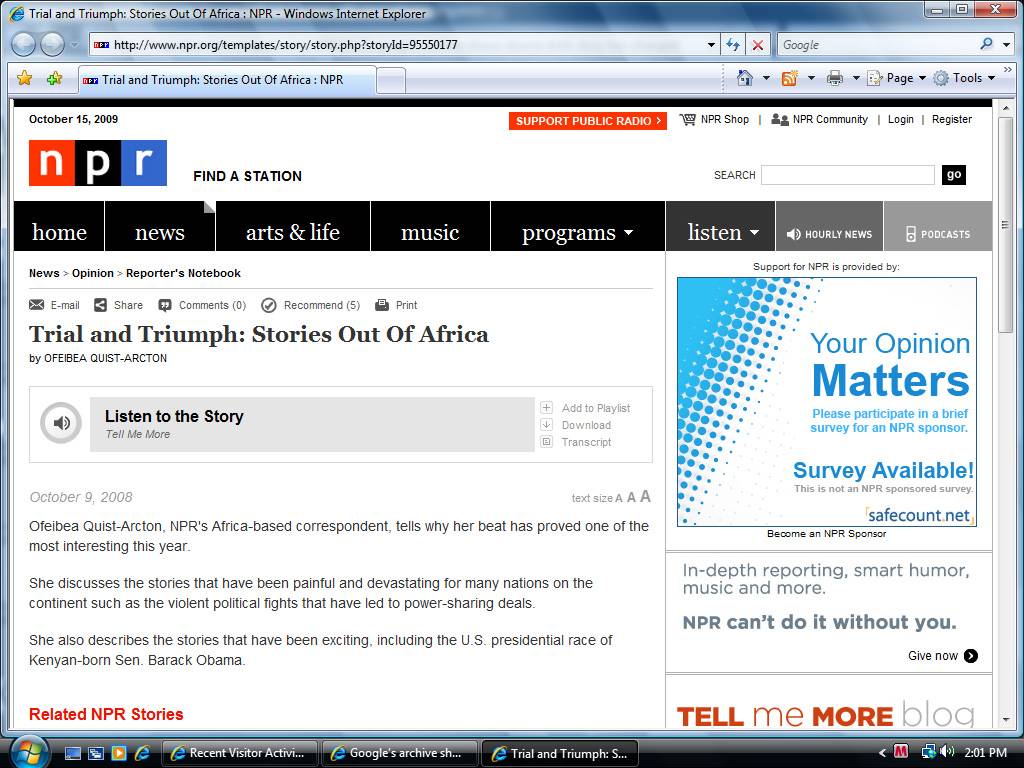Open the Home button dropdown arrow

tap(766, 78)
